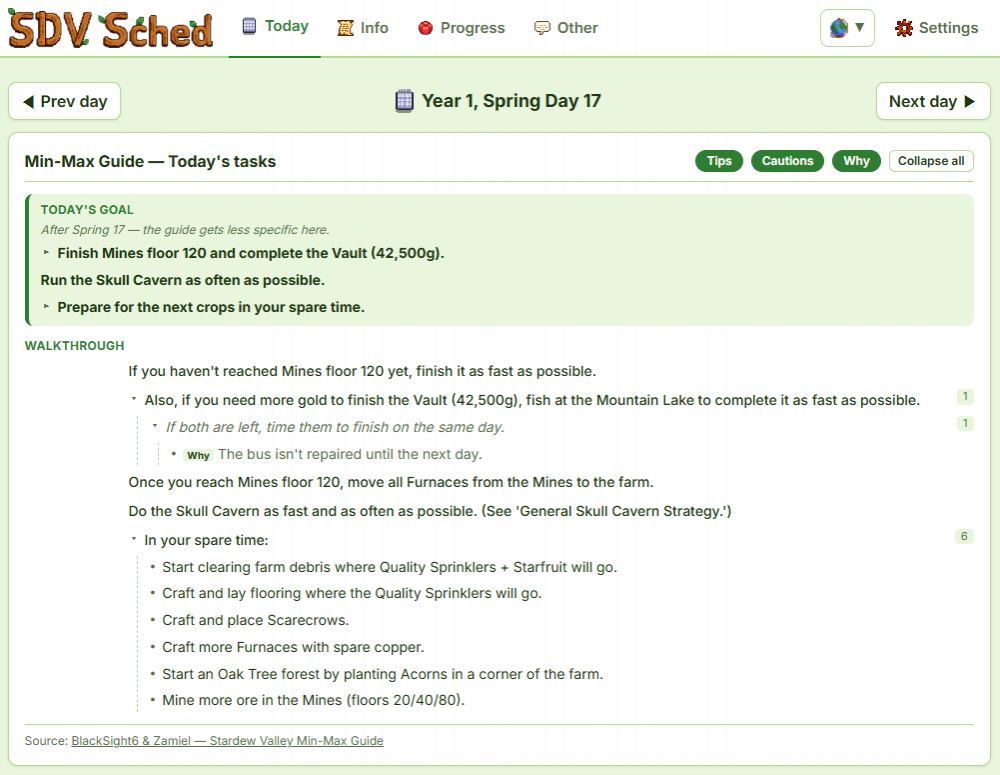Click the scroll icon beside Info

(345, 28)
